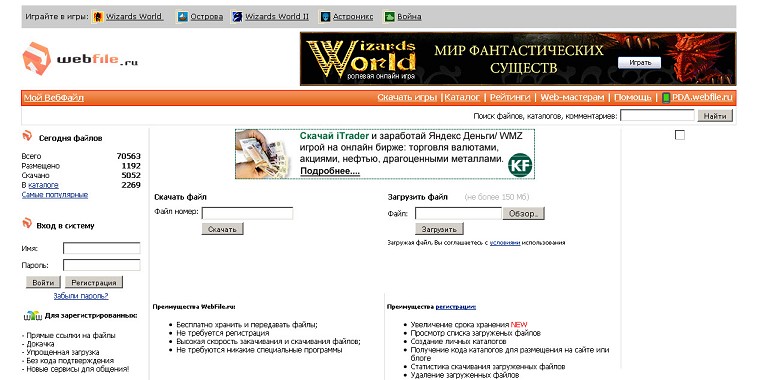Open the Астроникс game link
Image resolution: width=758 pixels, height=380 pixels.
(x=353, y=16)
